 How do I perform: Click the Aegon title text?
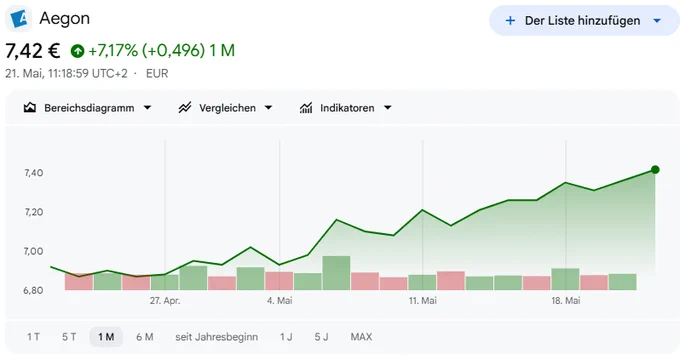point(65,19)
